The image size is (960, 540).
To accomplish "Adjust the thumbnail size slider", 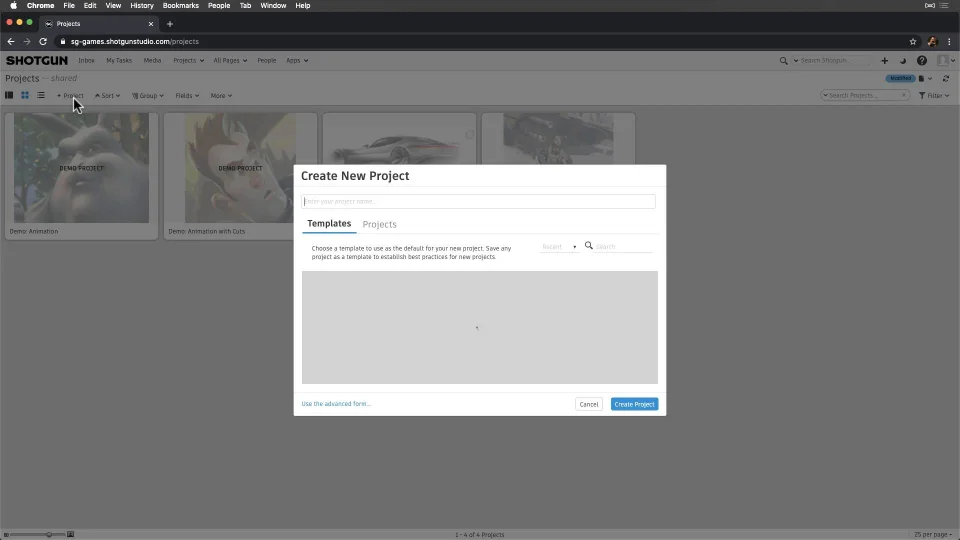I will point(49,534).
